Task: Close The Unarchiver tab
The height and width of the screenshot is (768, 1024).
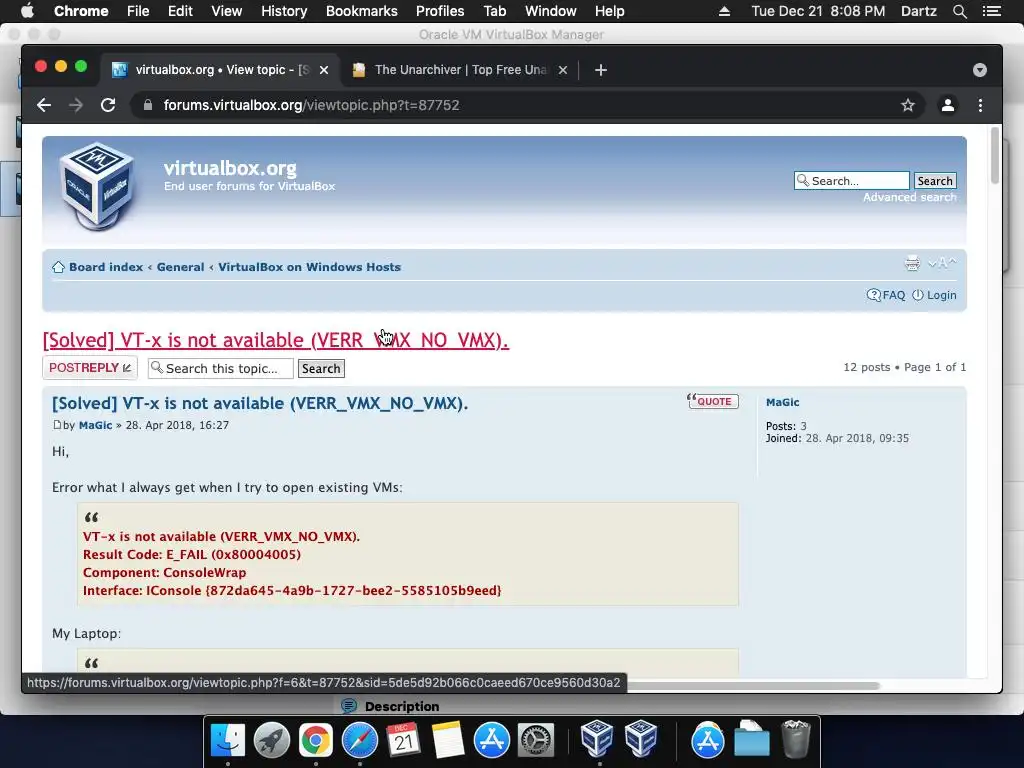Action: [x=563, y=70]
